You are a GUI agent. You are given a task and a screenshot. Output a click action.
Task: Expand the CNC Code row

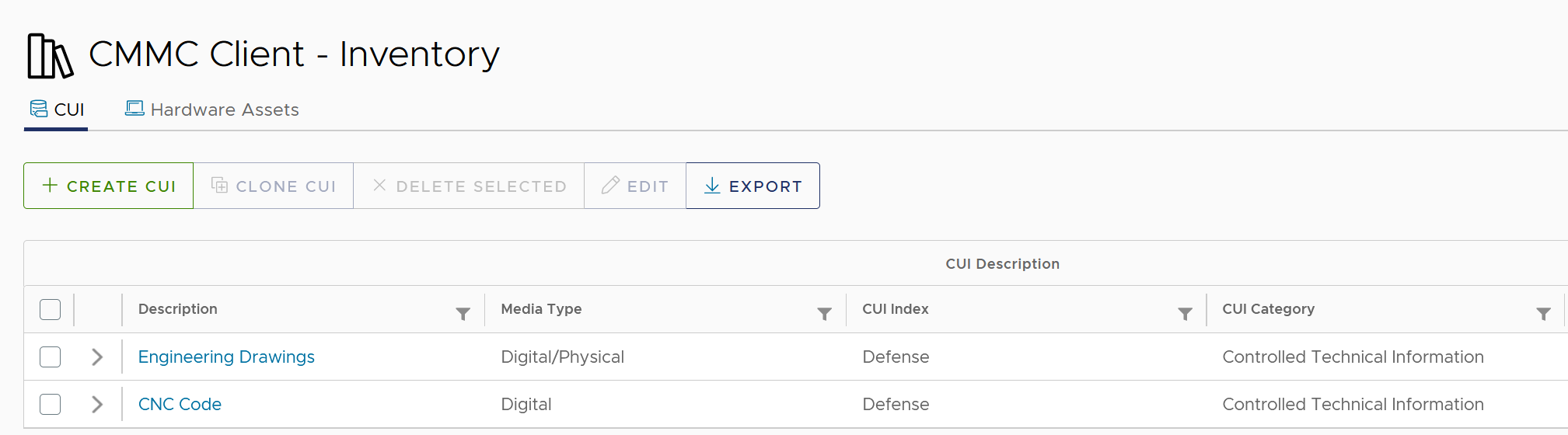coord(97,404)
